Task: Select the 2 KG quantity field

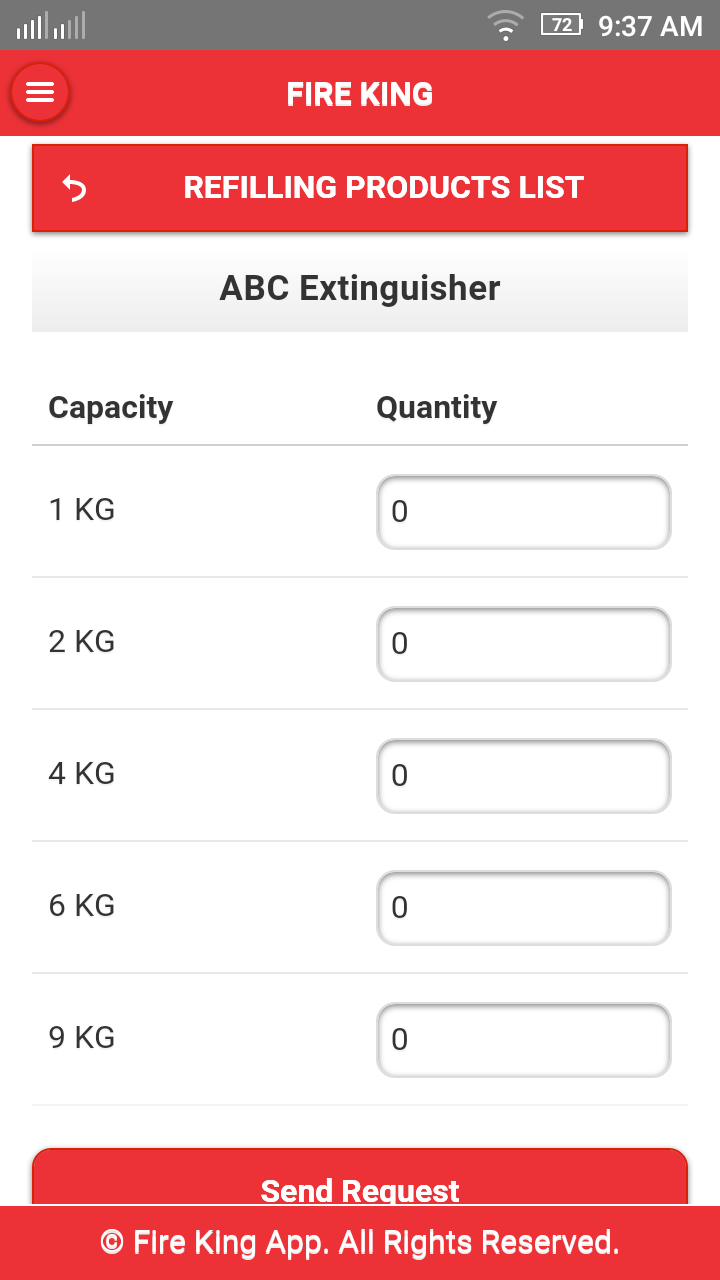Action: pyautogui.click(x=523, y=644)
